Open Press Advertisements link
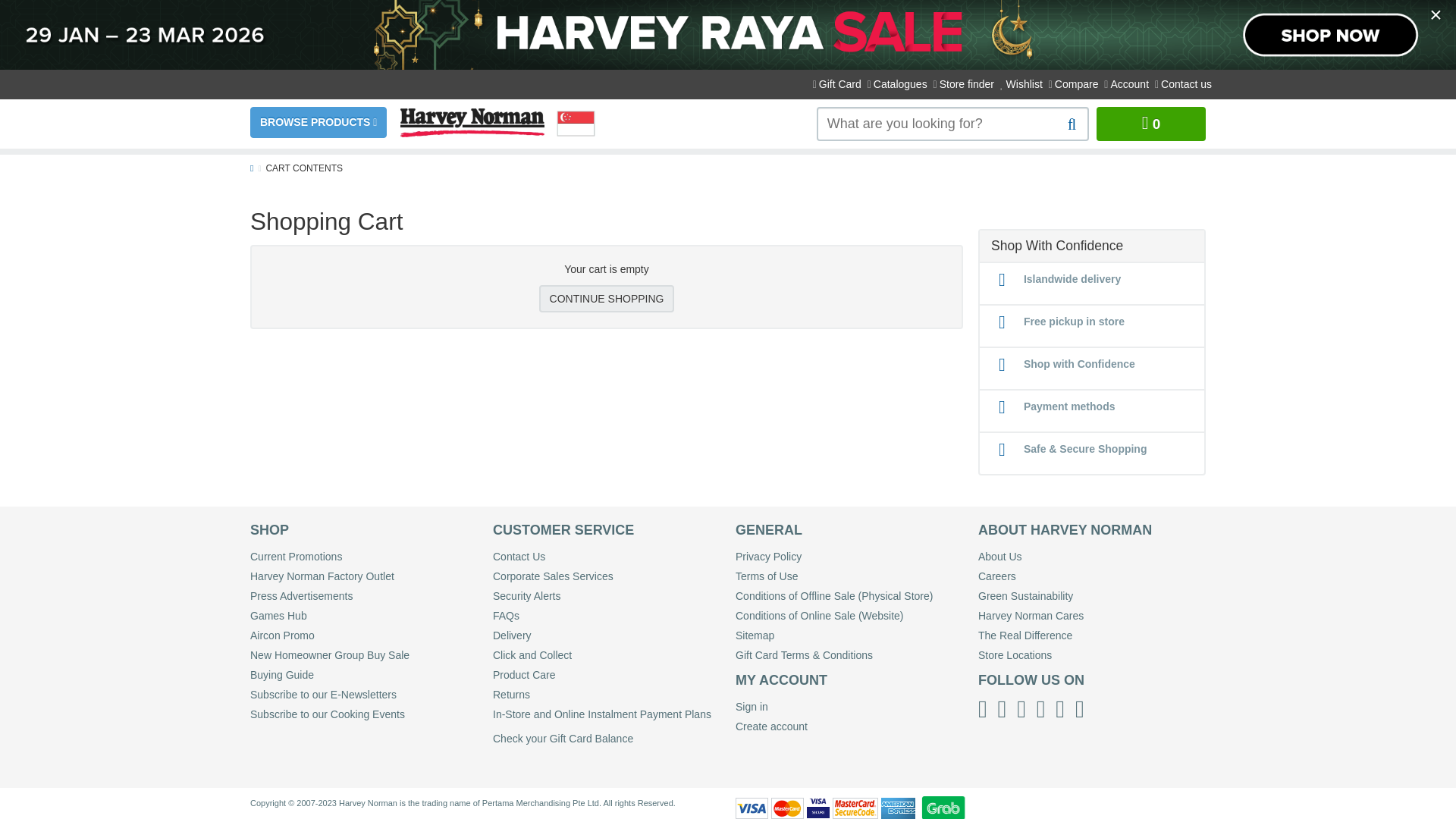The height and width of the screenshot is (819, 1456). point(301,596)
